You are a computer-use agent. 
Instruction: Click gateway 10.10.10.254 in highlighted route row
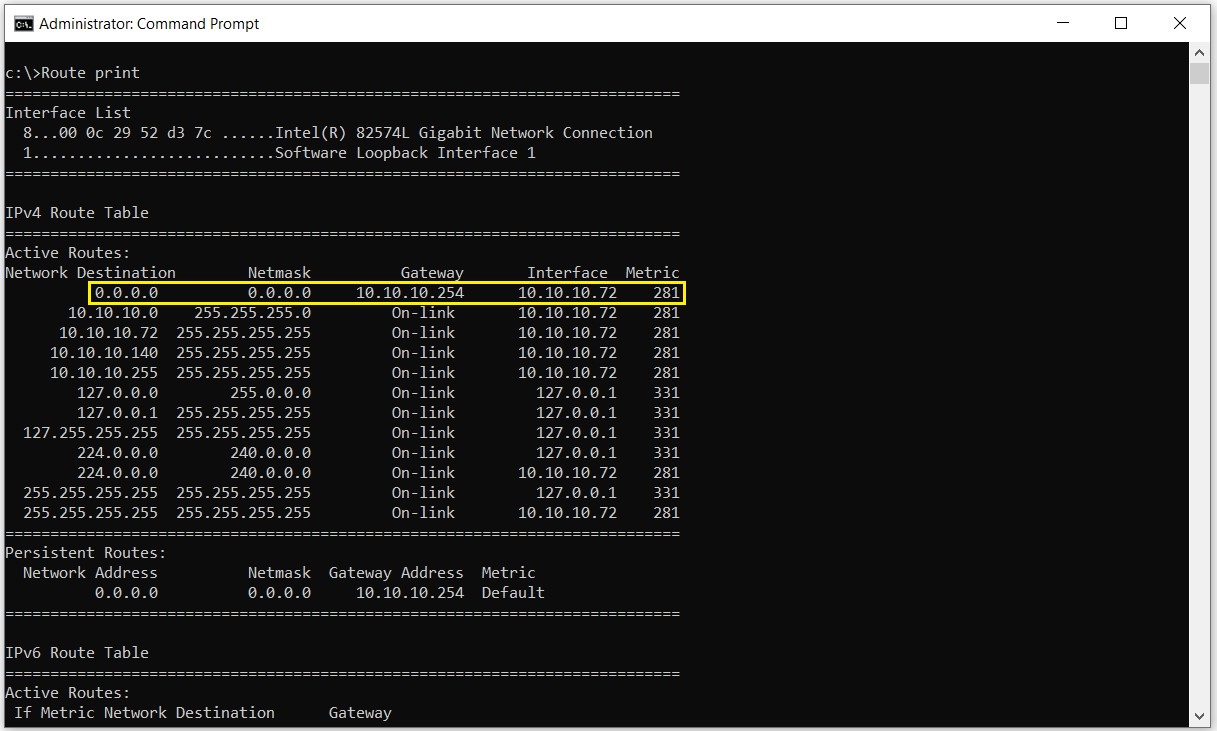click(x=410, y=293)
